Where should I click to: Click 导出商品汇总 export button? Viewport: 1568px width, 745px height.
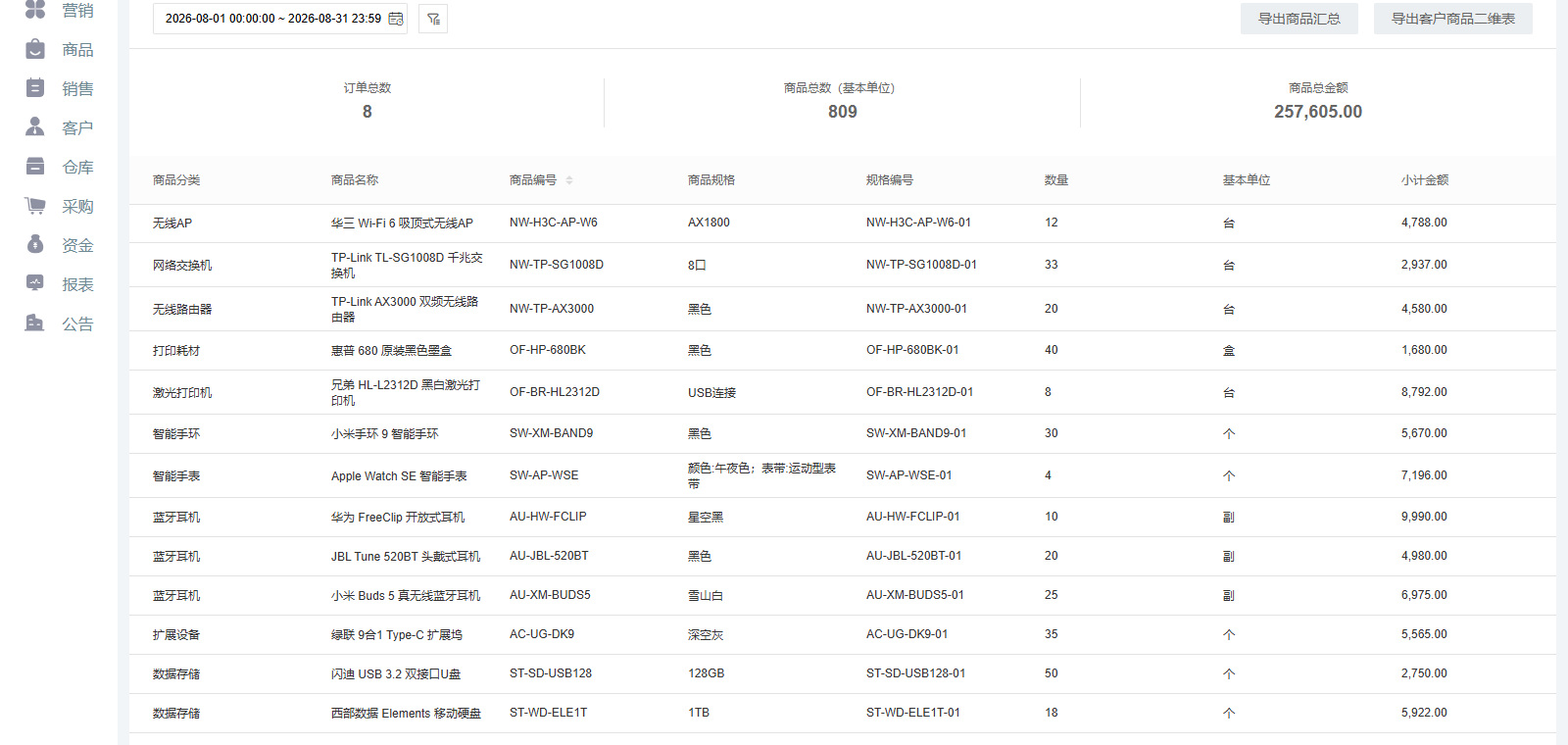coord(1299,19)
